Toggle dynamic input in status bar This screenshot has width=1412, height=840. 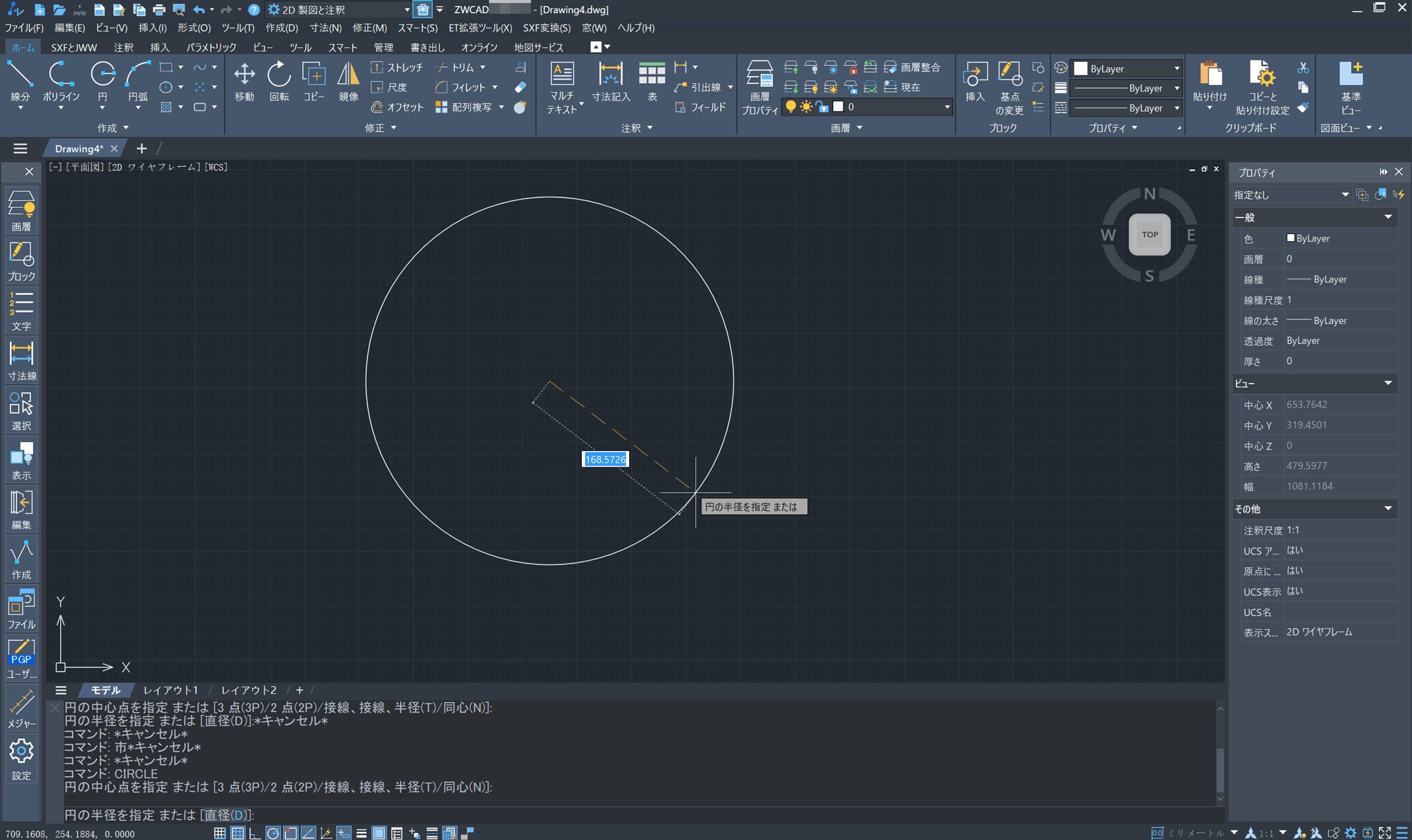coord(344,833)
